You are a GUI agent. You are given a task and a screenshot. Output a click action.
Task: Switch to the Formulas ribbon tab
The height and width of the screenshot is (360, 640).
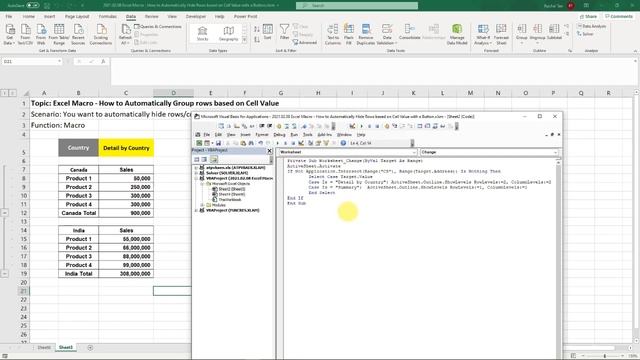pyautogui.click(x=107, y=16)
